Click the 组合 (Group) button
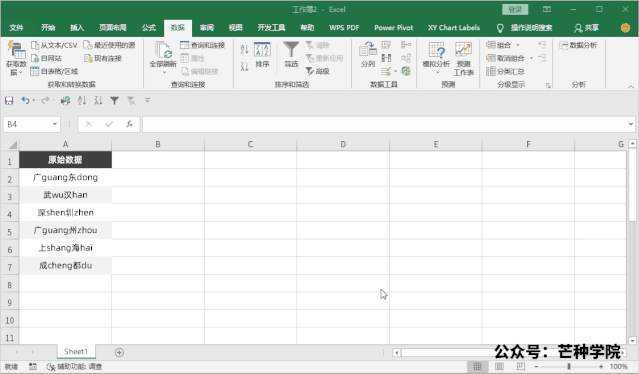Image resolution: width=639 pixels, height=374 pixels. click(x=499, y=45)
